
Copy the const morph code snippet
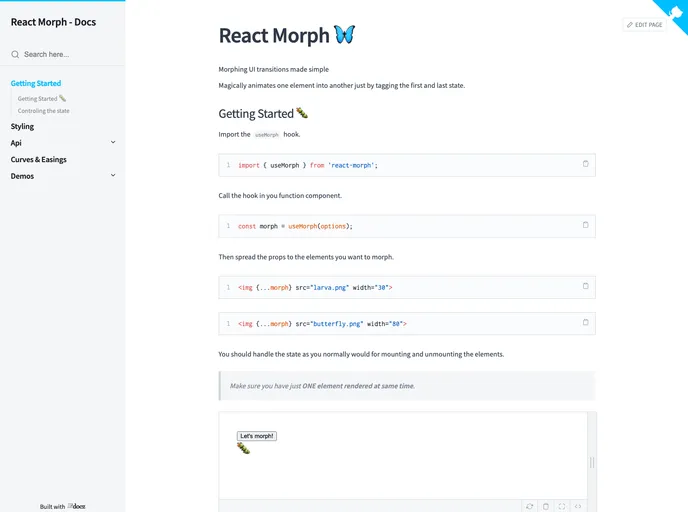(585, 225)
